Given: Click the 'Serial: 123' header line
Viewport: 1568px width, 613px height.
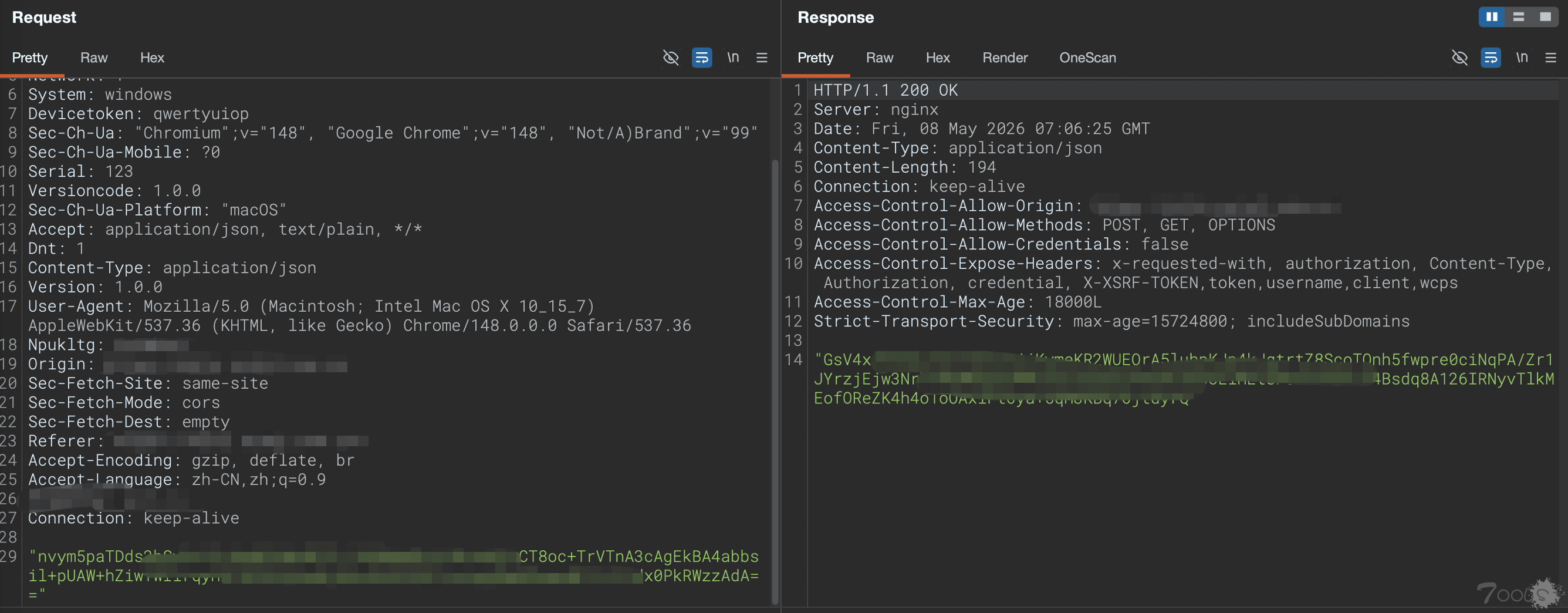Looking at the screenshot, I should click(80, 172).
